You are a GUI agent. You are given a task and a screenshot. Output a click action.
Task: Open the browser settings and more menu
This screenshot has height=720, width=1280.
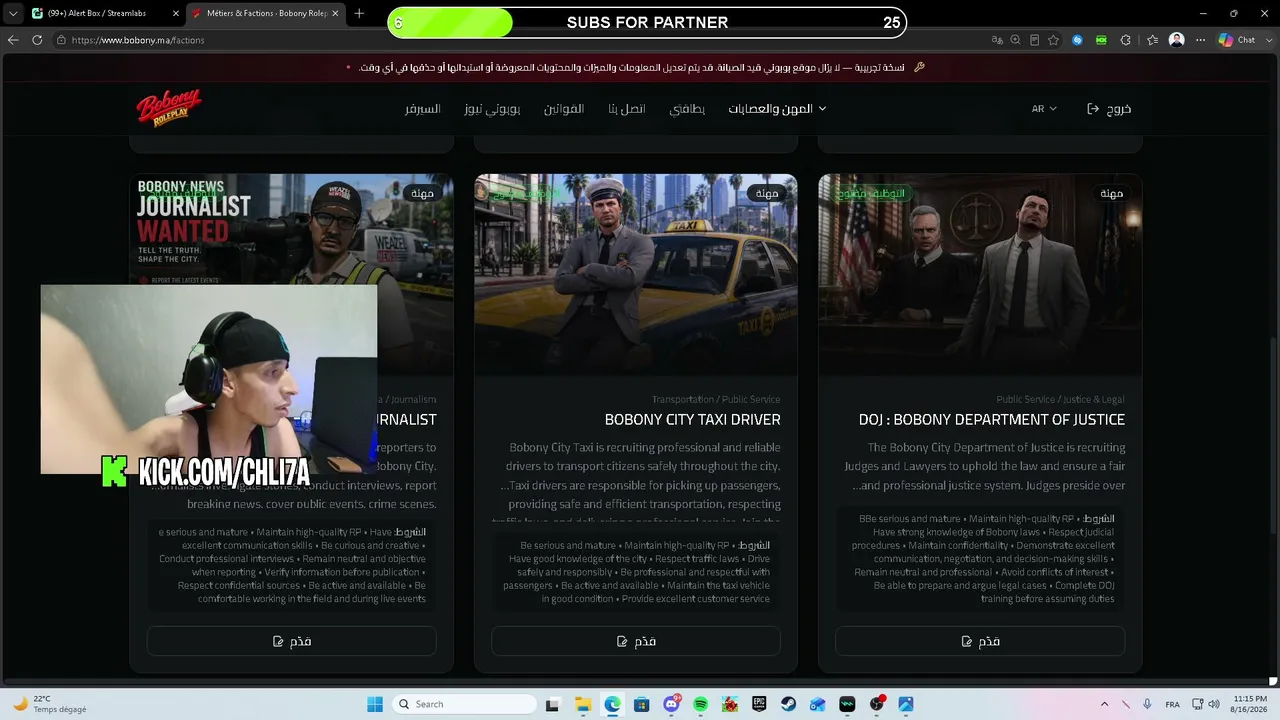coord(1201,40)
